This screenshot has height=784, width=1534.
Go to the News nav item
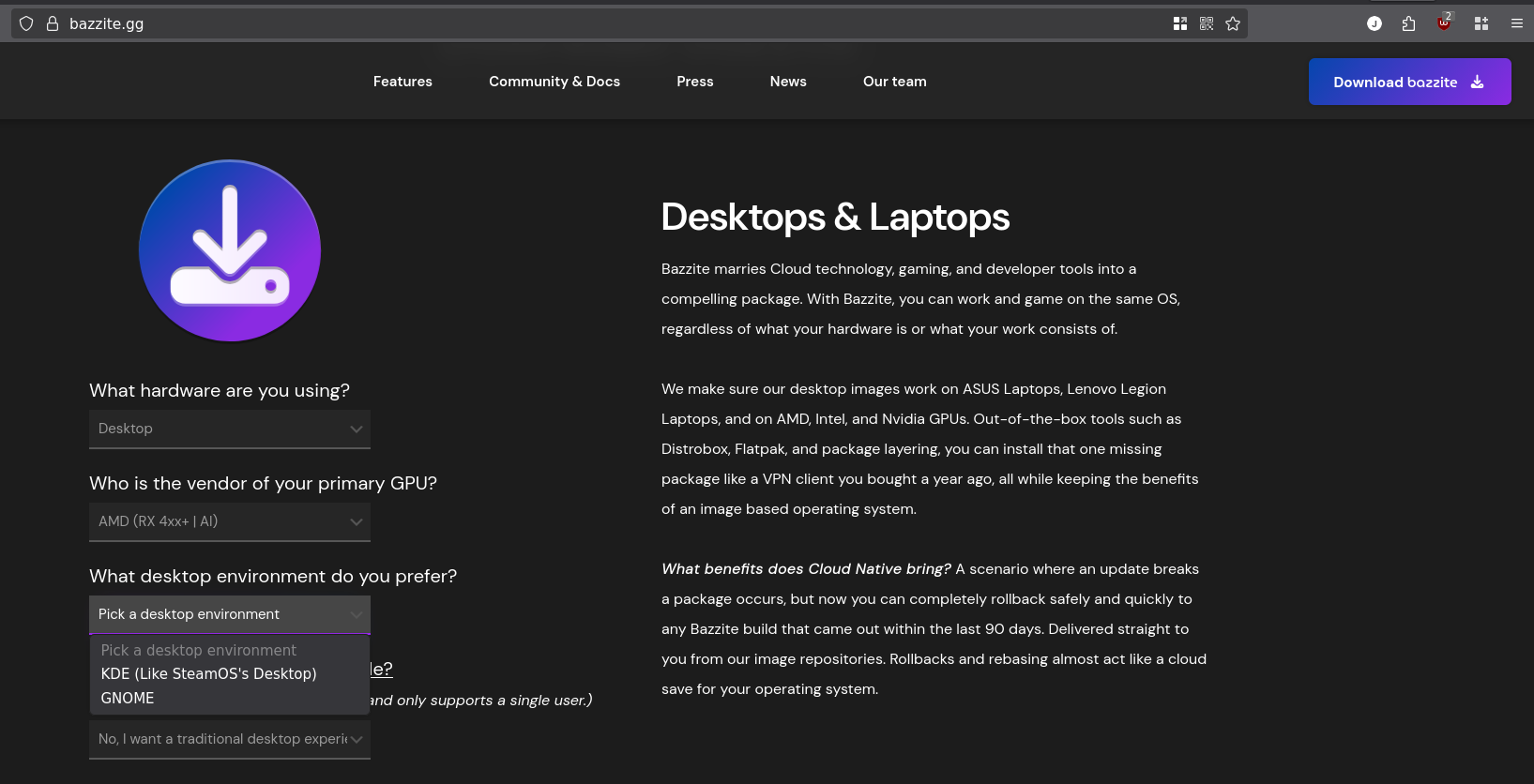pos(788,82)
